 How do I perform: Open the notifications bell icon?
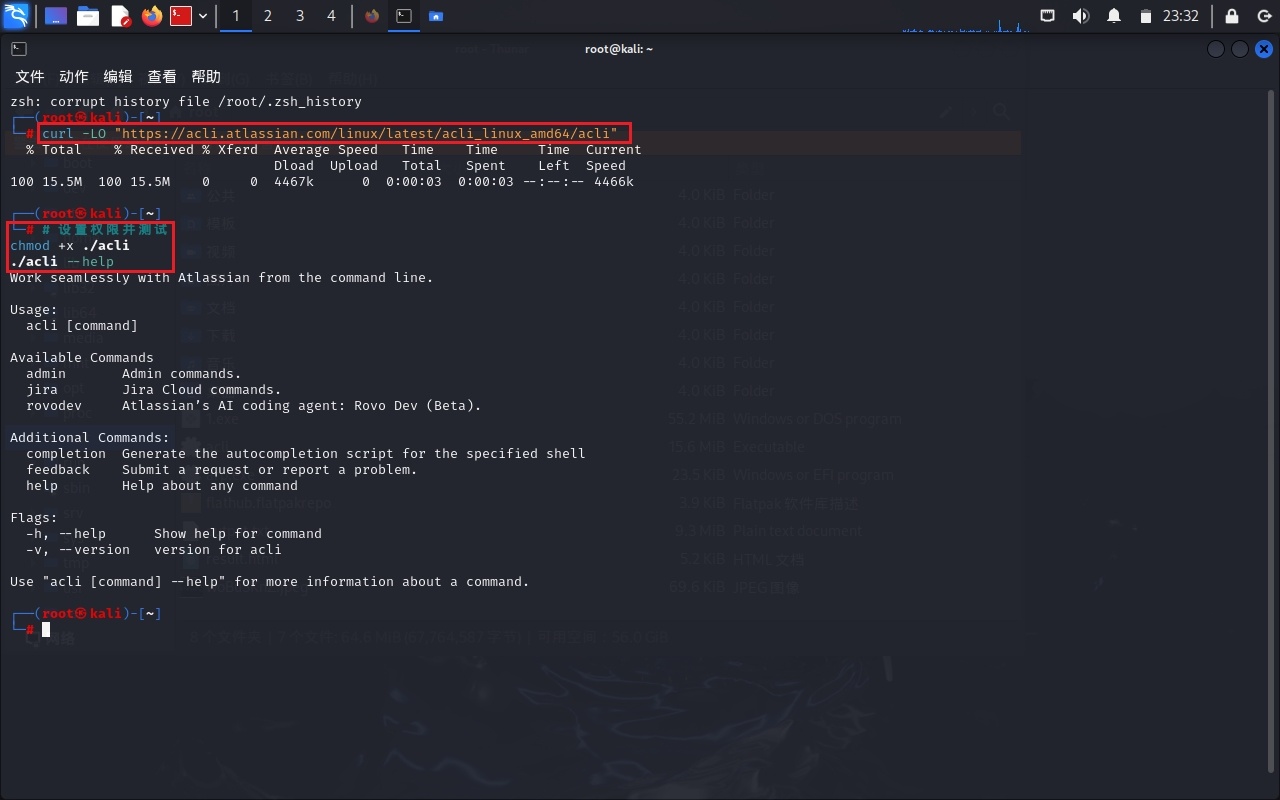click(1114, 16)
